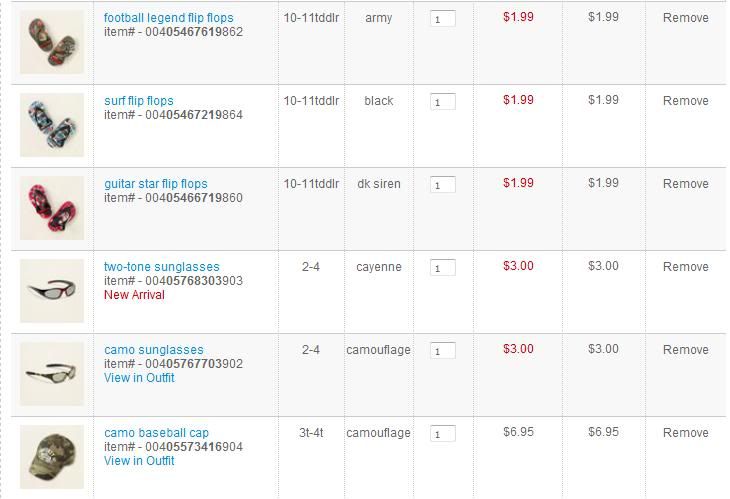The image size is (730, 499).
Task: Remove football legend flip flops from cart
Action: point(685,18)
